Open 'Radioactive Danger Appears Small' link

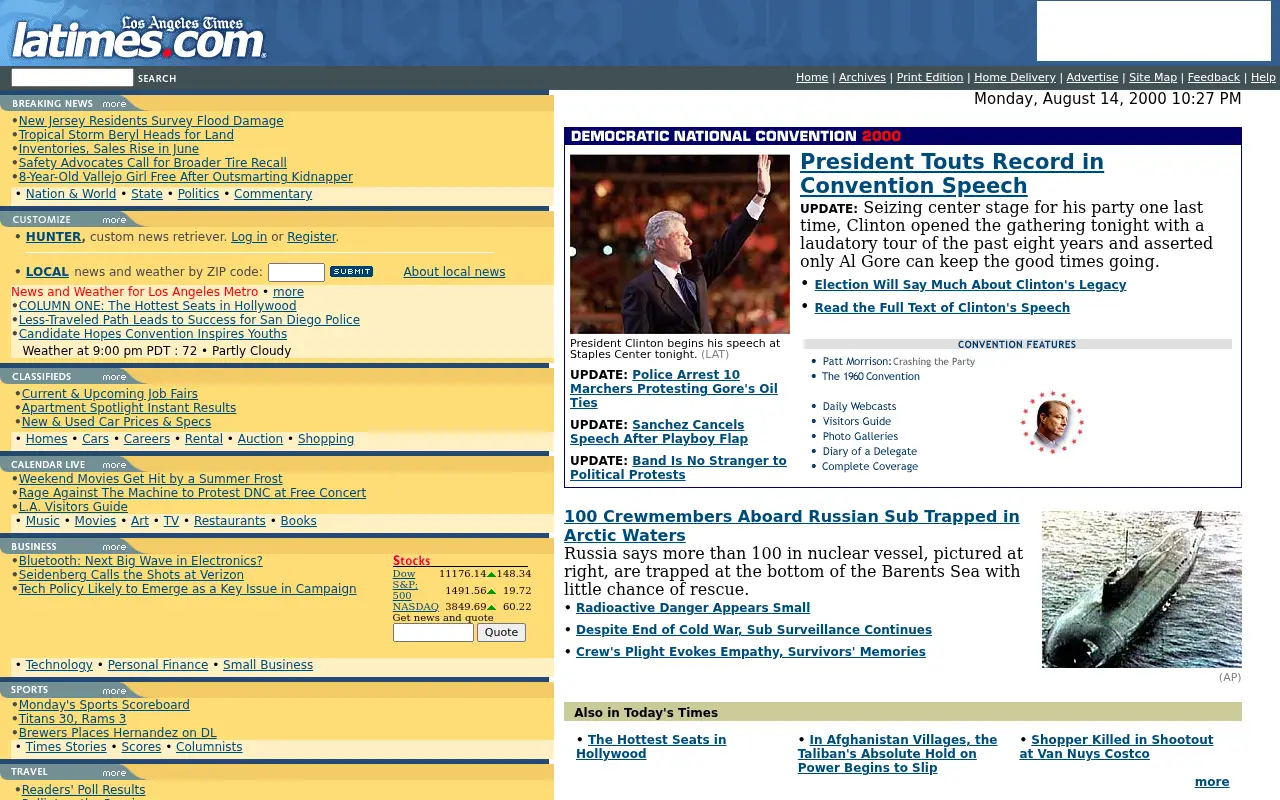click(x=693, y=608)
